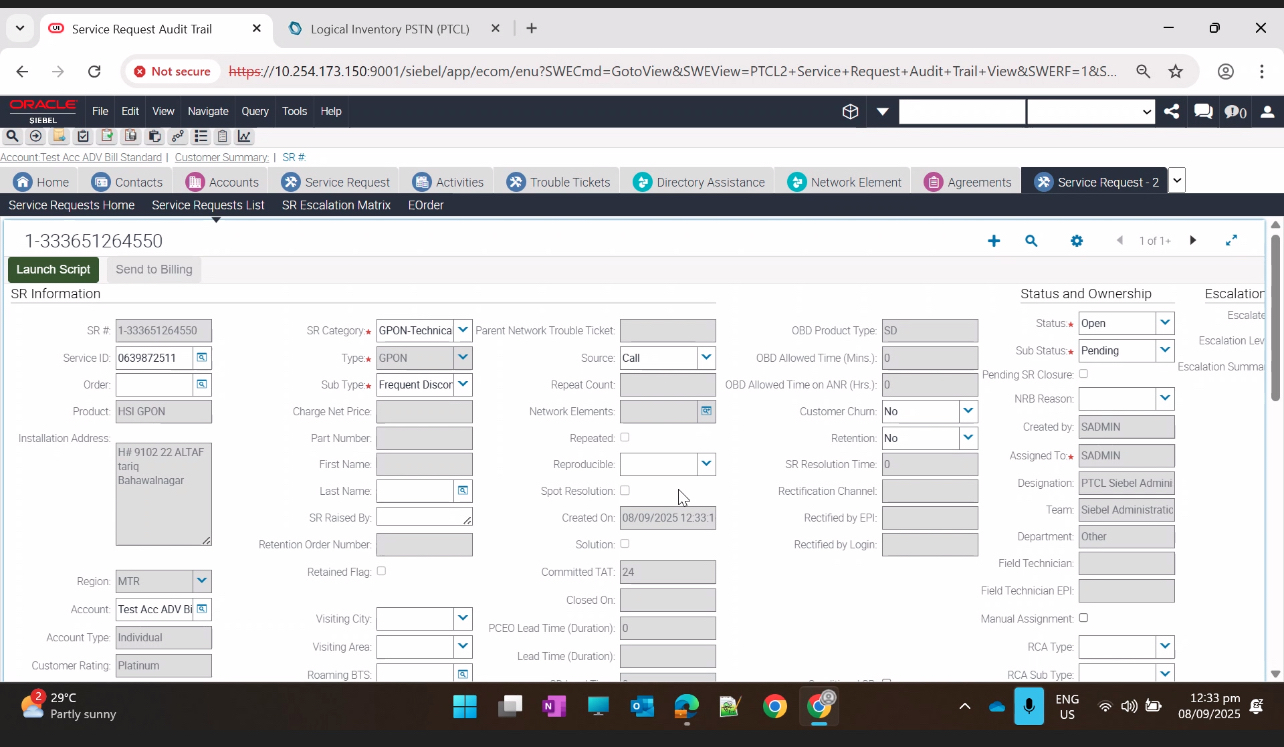Expand the form with the maximize arrows icon
Image resolution: width=1284 pixels, height=747 pixels.
pos(1231,241)
